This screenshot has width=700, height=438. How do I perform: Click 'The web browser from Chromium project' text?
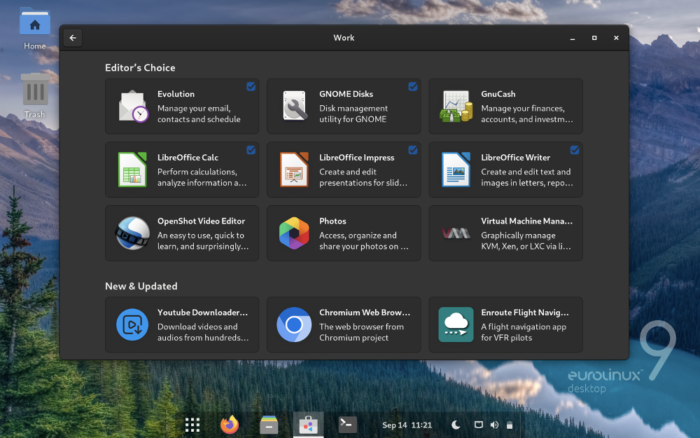(361, 332)
